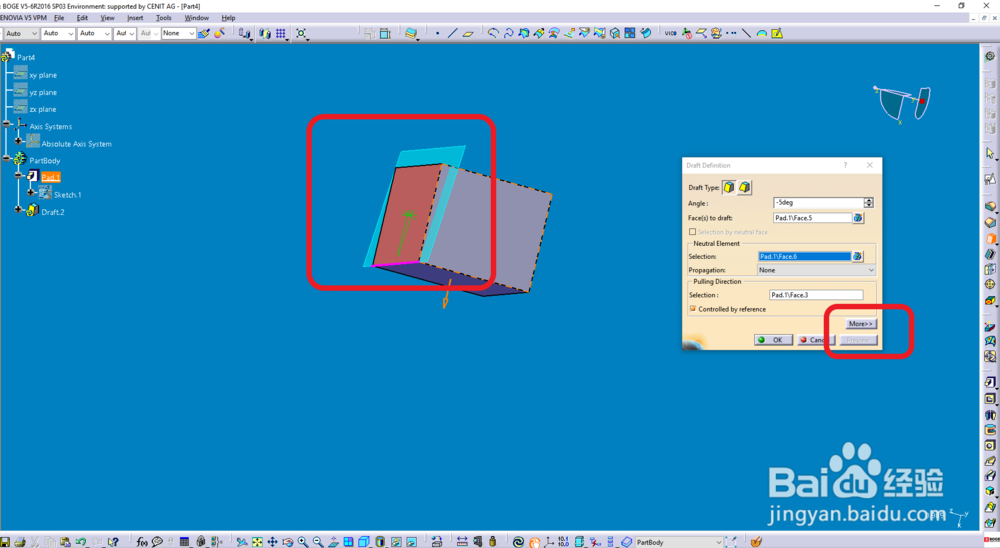The height and width of the screenshot is (548, 1000).
Task: Select zx plane in the tree
Action: coord(43,110)
